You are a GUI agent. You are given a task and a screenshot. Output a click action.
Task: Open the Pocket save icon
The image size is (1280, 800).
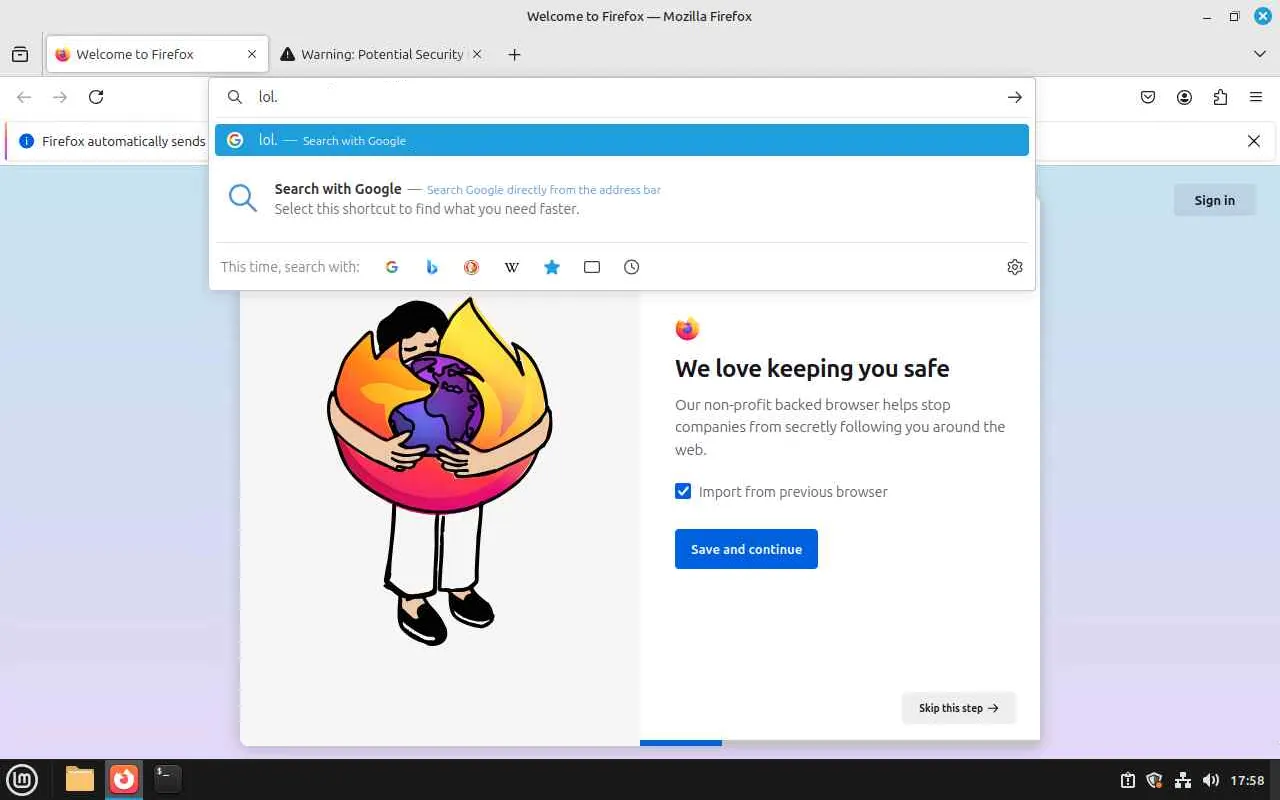(x=1148, y=97)
